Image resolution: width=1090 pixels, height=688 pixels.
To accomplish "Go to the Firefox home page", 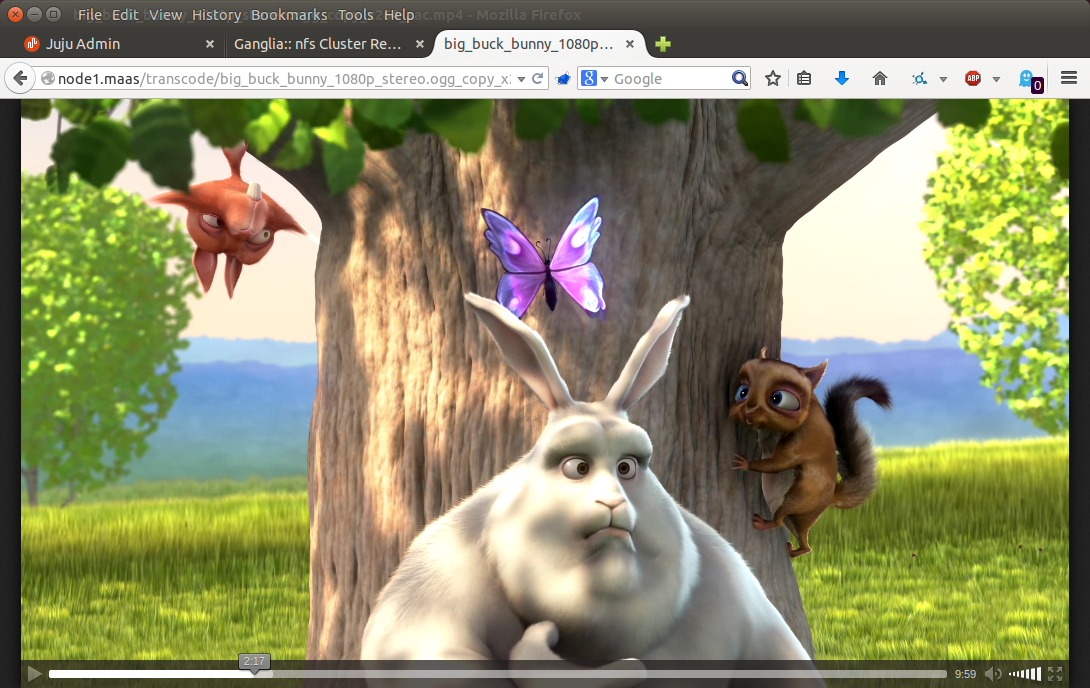I will point(880,79).
